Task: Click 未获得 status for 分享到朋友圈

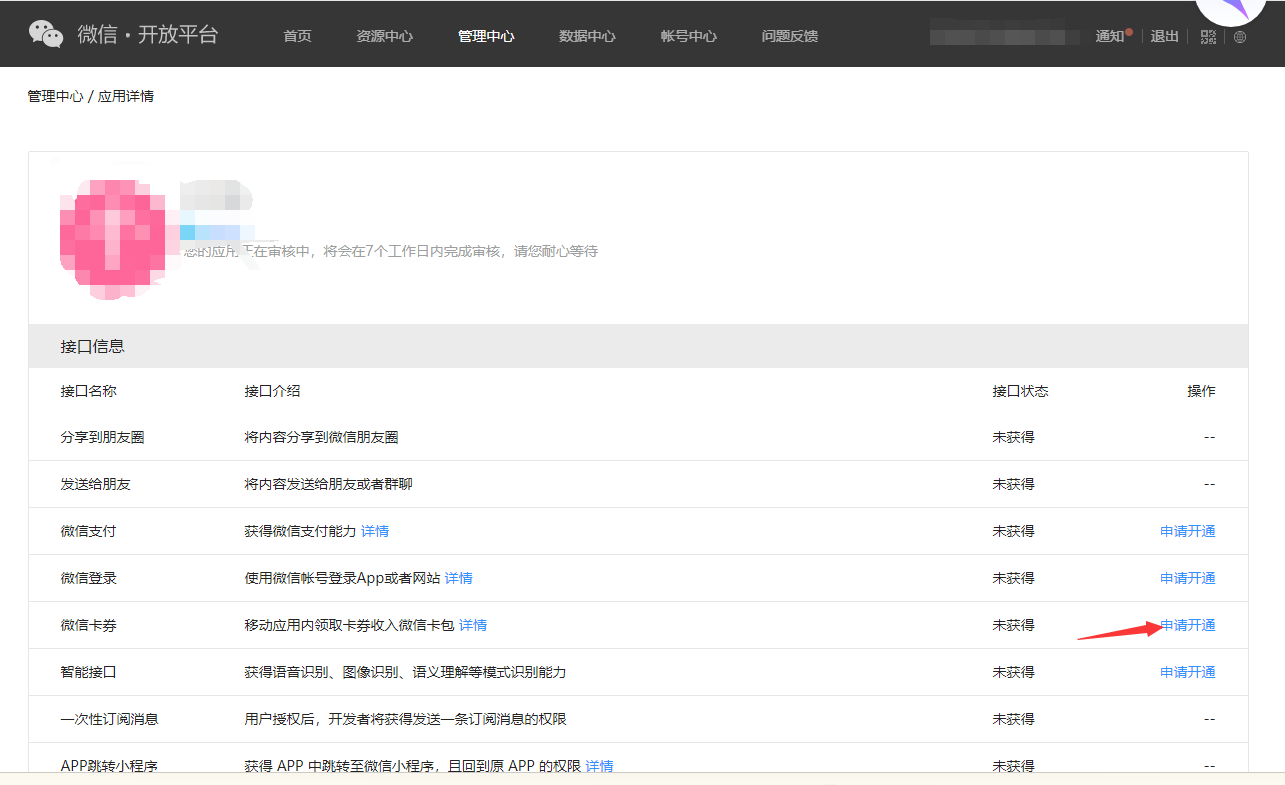Action: pos(1013,437)
